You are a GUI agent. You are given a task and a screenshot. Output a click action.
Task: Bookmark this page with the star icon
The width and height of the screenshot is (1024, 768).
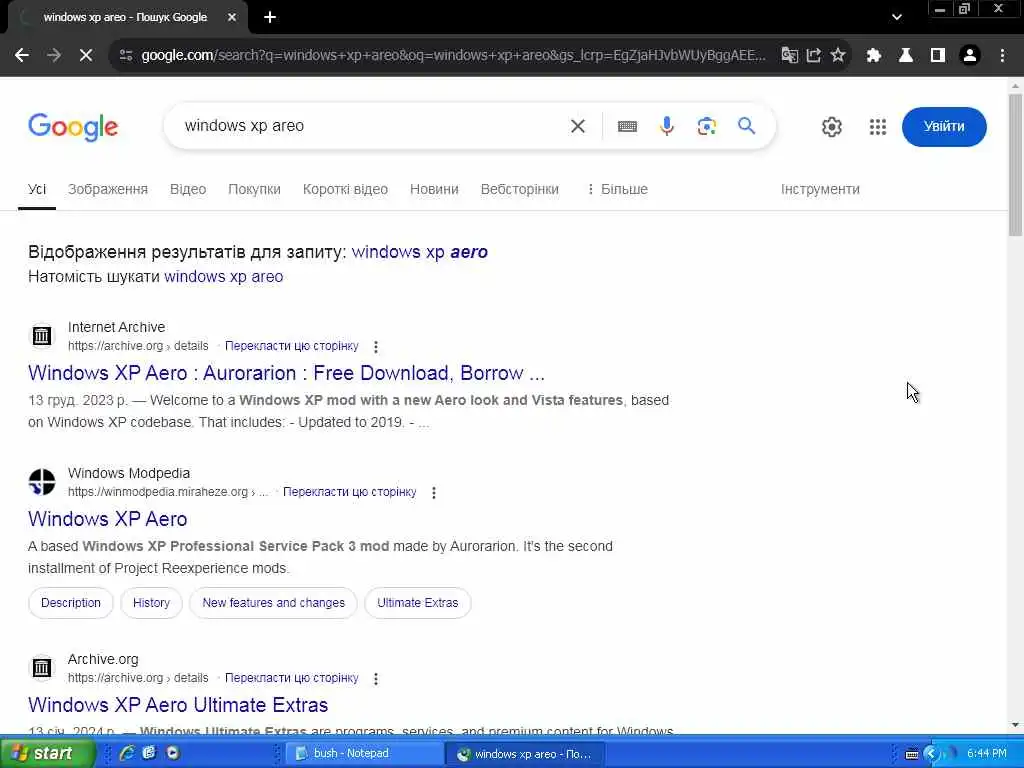[838, 56]
